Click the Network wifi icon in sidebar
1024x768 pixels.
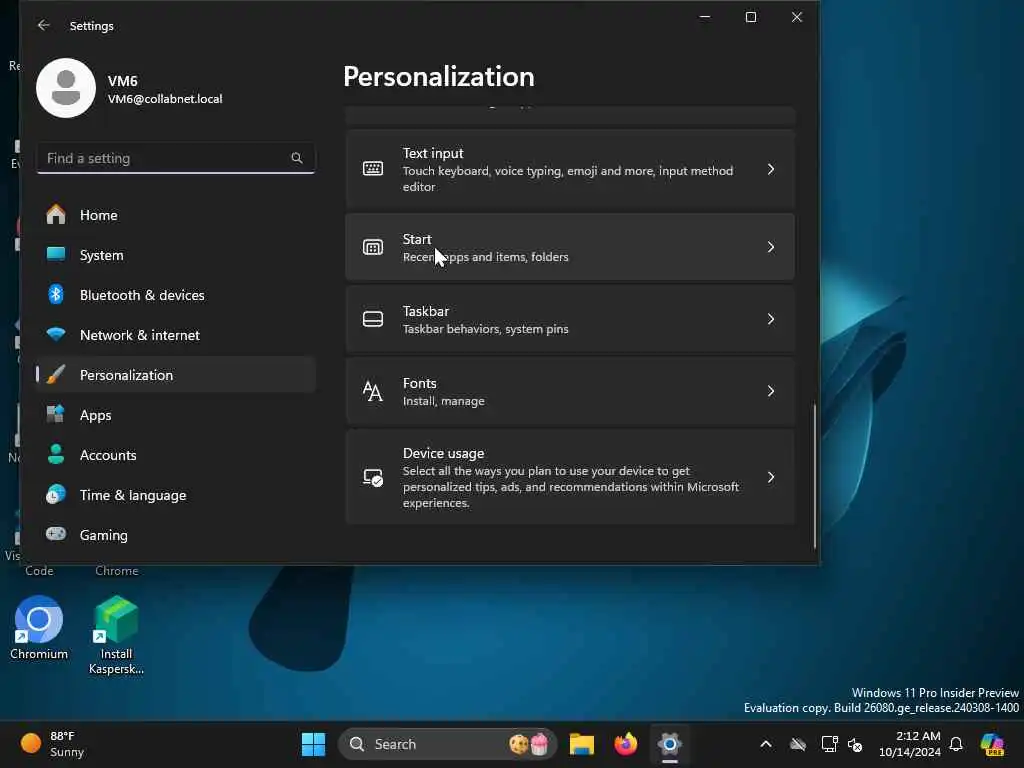click(56, 334)
